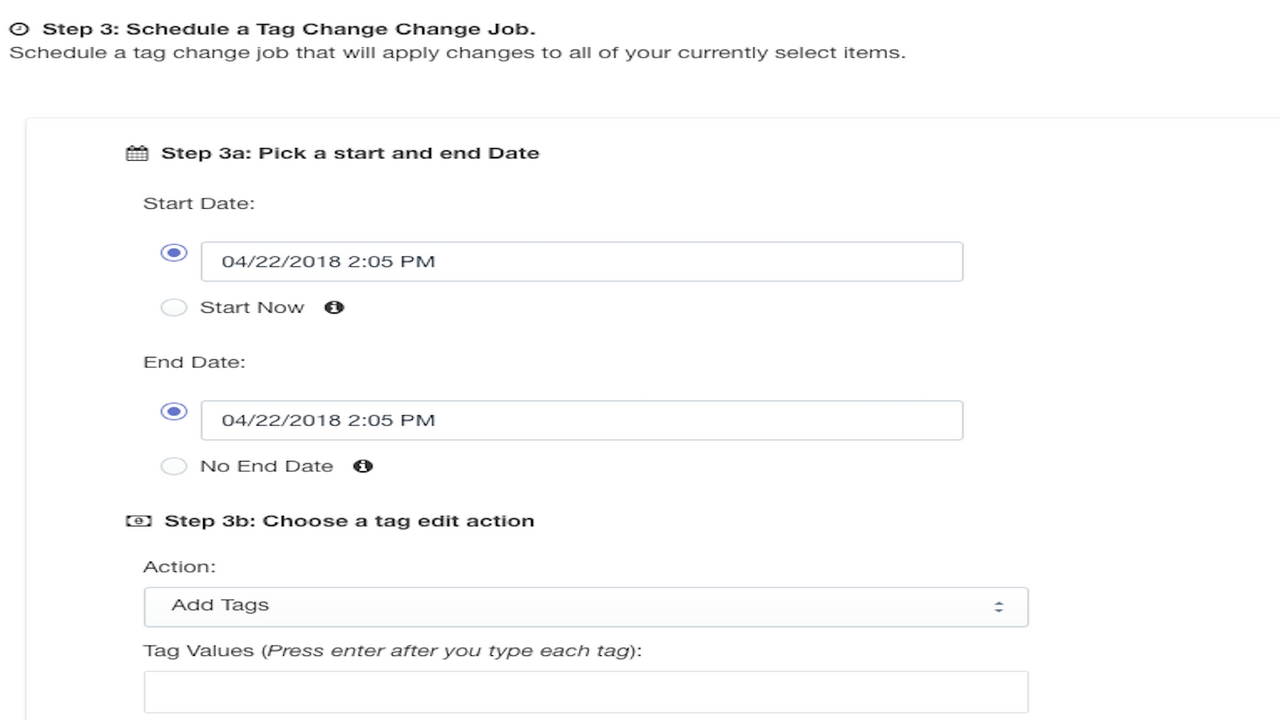
Task: Click the Step 3b heading text
Action: pyautogui.click(x=347, y=520)
